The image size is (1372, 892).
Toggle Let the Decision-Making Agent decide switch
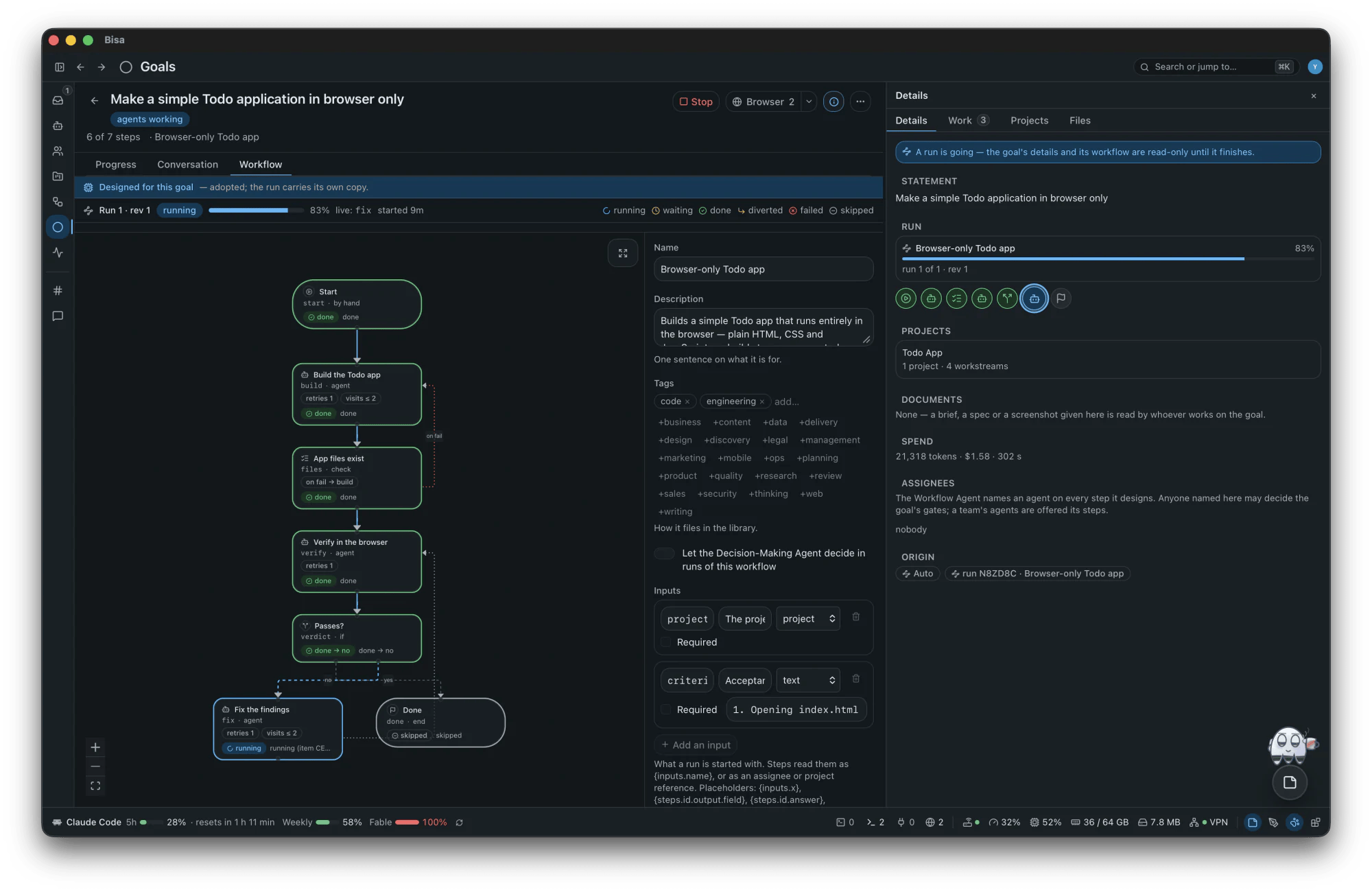click(664, 553)
